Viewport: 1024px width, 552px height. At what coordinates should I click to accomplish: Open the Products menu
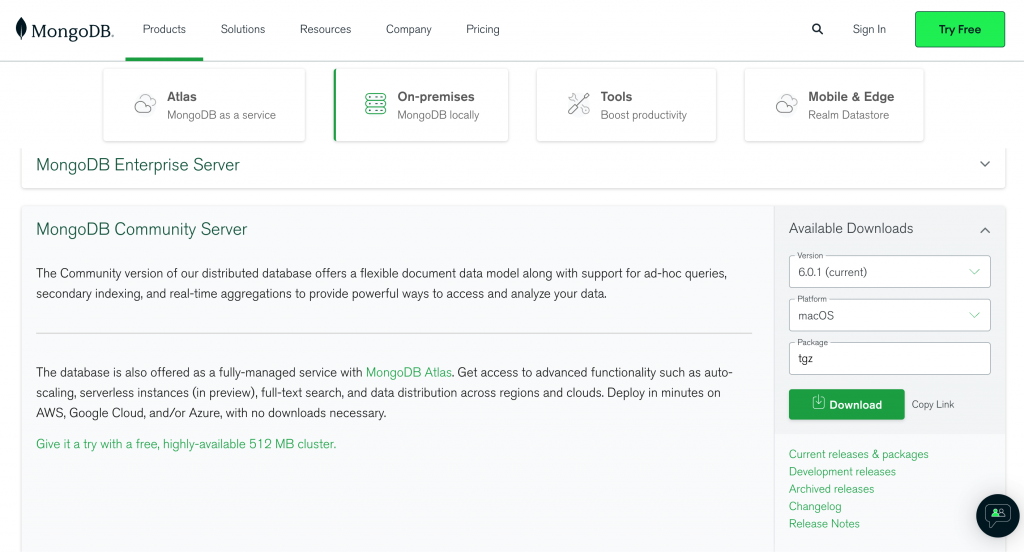(x=164, y=29)
